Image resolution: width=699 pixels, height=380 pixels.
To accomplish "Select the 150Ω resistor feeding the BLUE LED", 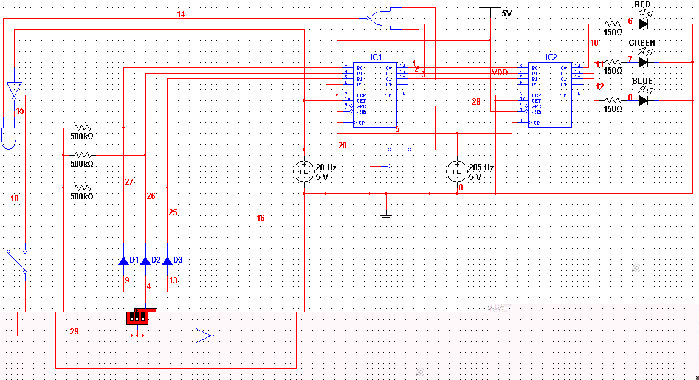I will coord(613,100).
